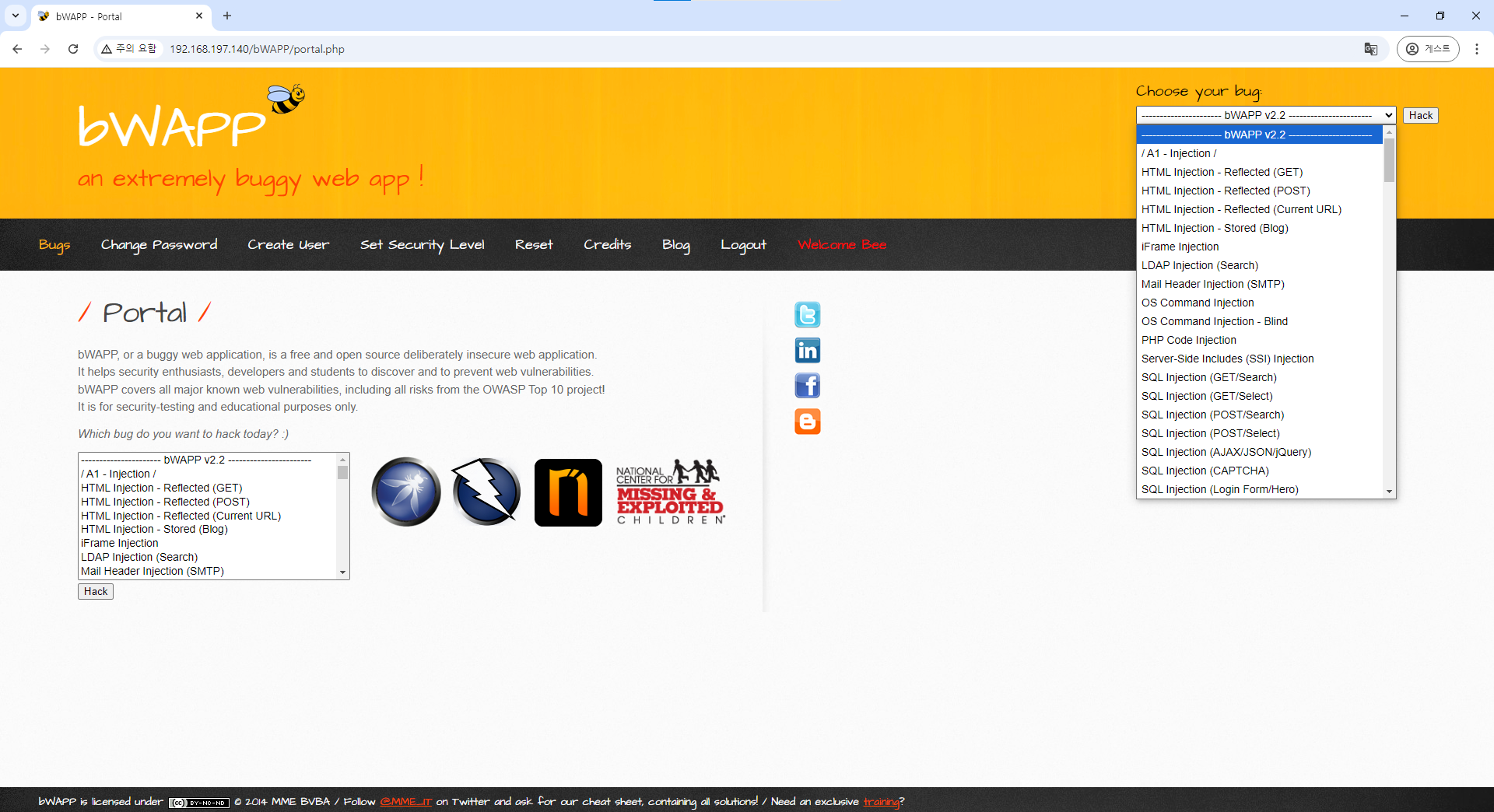Open the Facebook social icon

pos(807,386)
